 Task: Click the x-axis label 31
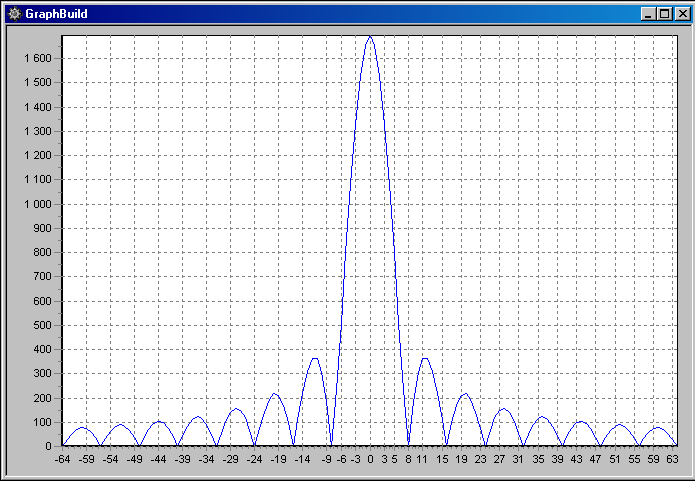tap(519, 459)
